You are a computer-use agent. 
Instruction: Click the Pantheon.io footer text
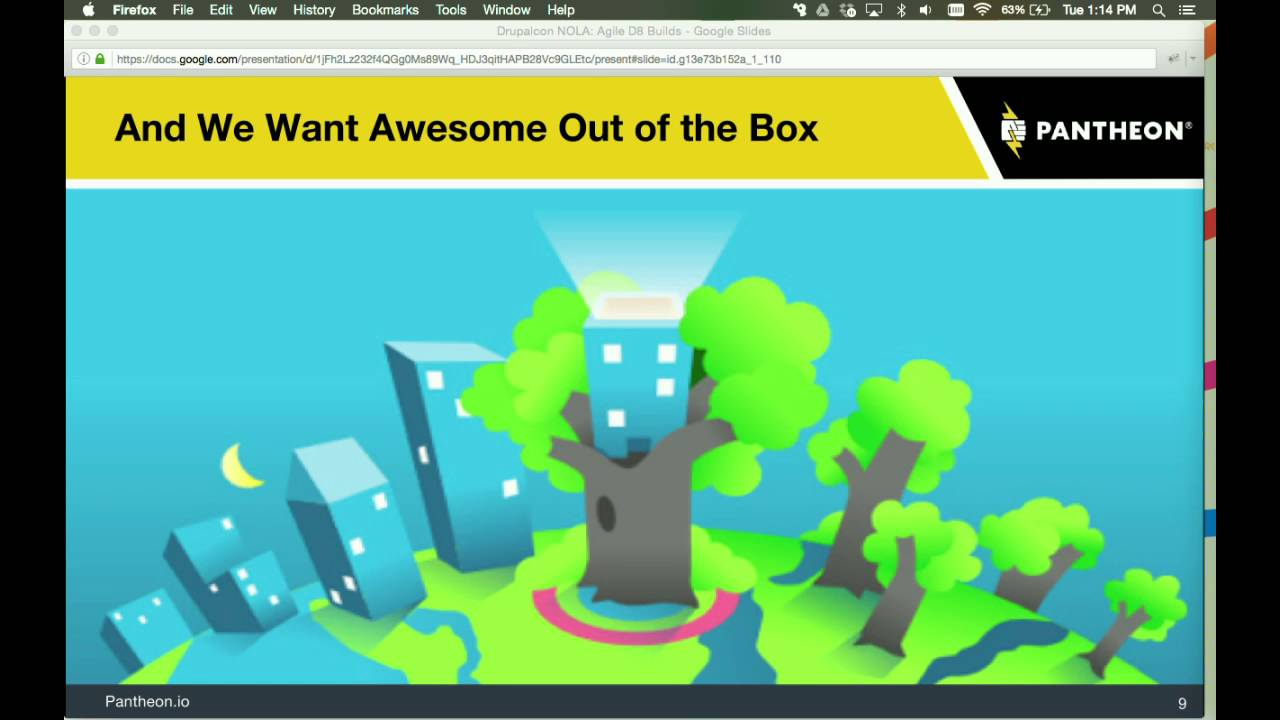(x=147, y=702)
